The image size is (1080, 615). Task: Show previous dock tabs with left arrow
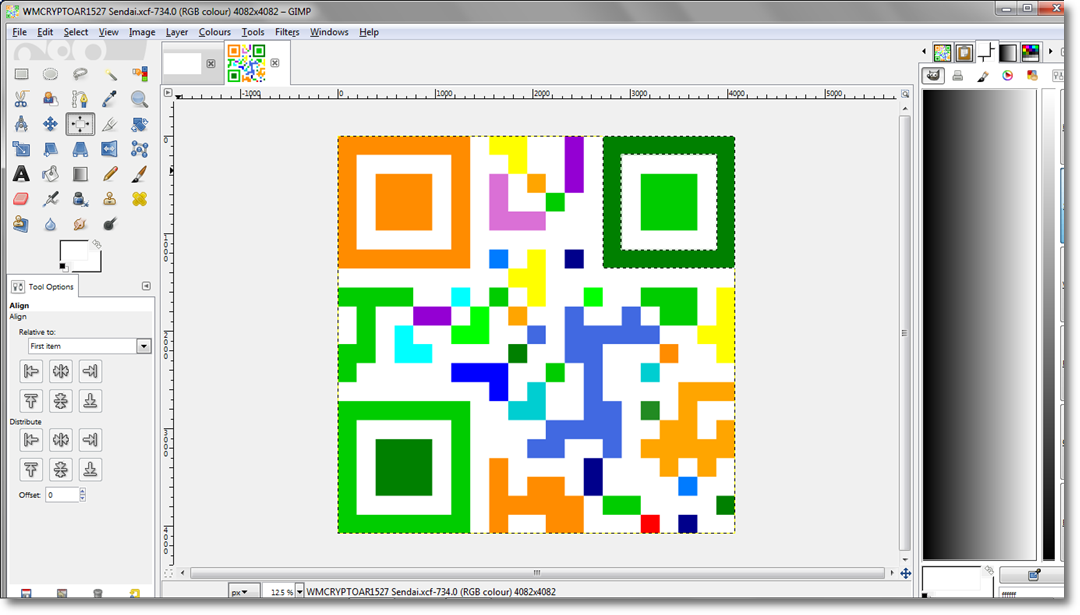924,52
